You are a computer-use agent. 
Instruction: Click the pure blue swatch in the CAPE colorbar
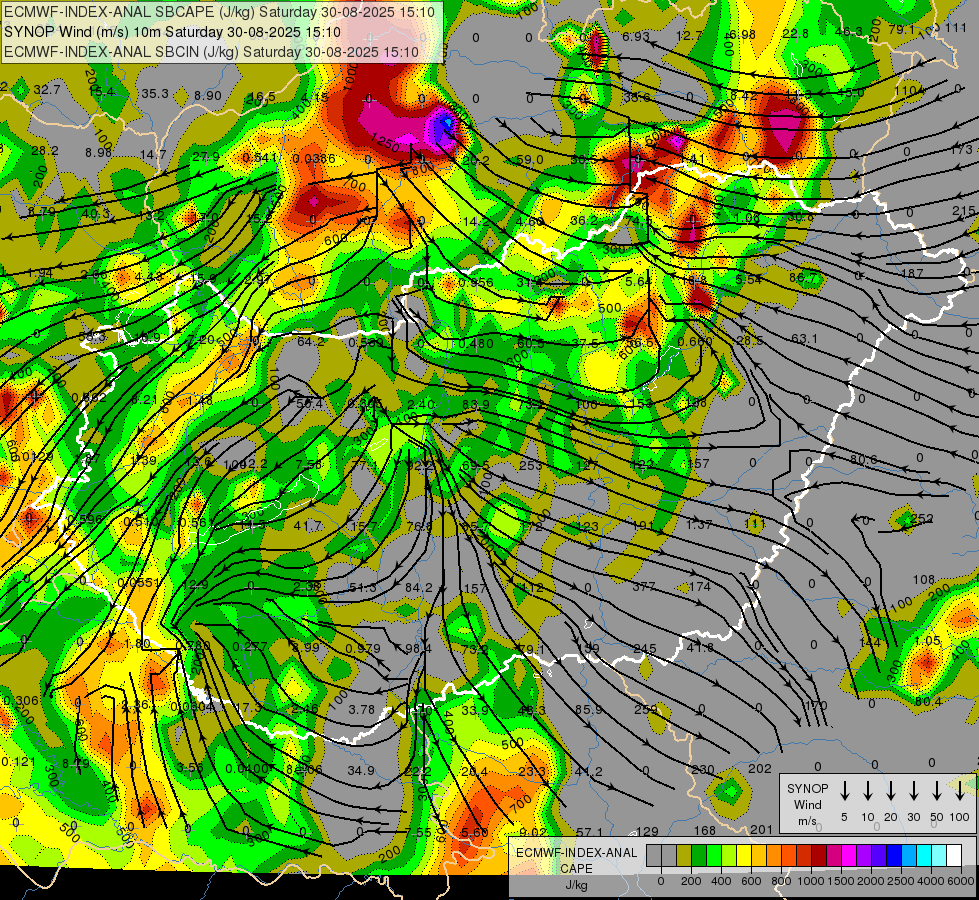pos(893,856)
